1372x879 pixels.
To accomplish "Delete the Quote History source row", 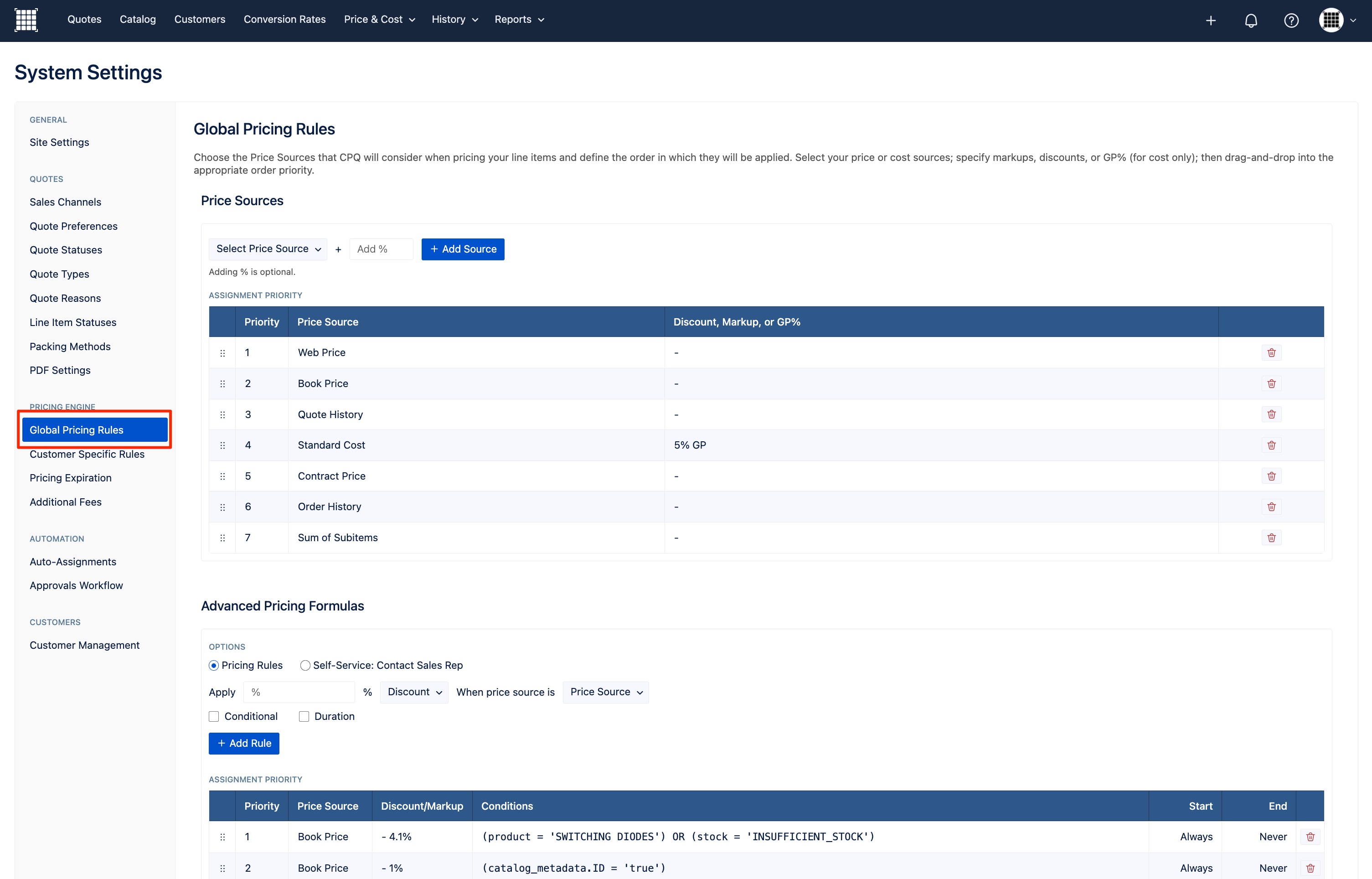I will 1272,414.
